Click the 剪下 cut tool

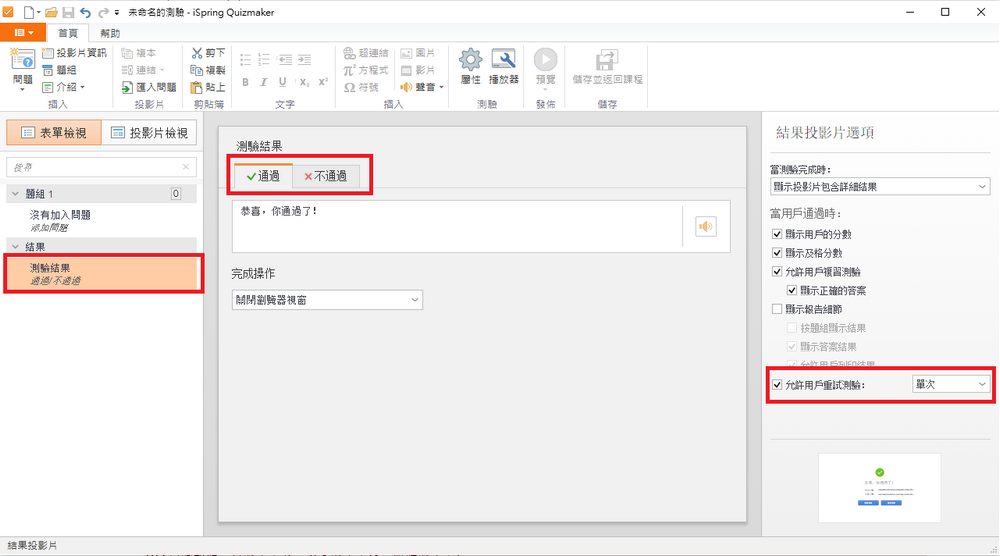point(209,53)
